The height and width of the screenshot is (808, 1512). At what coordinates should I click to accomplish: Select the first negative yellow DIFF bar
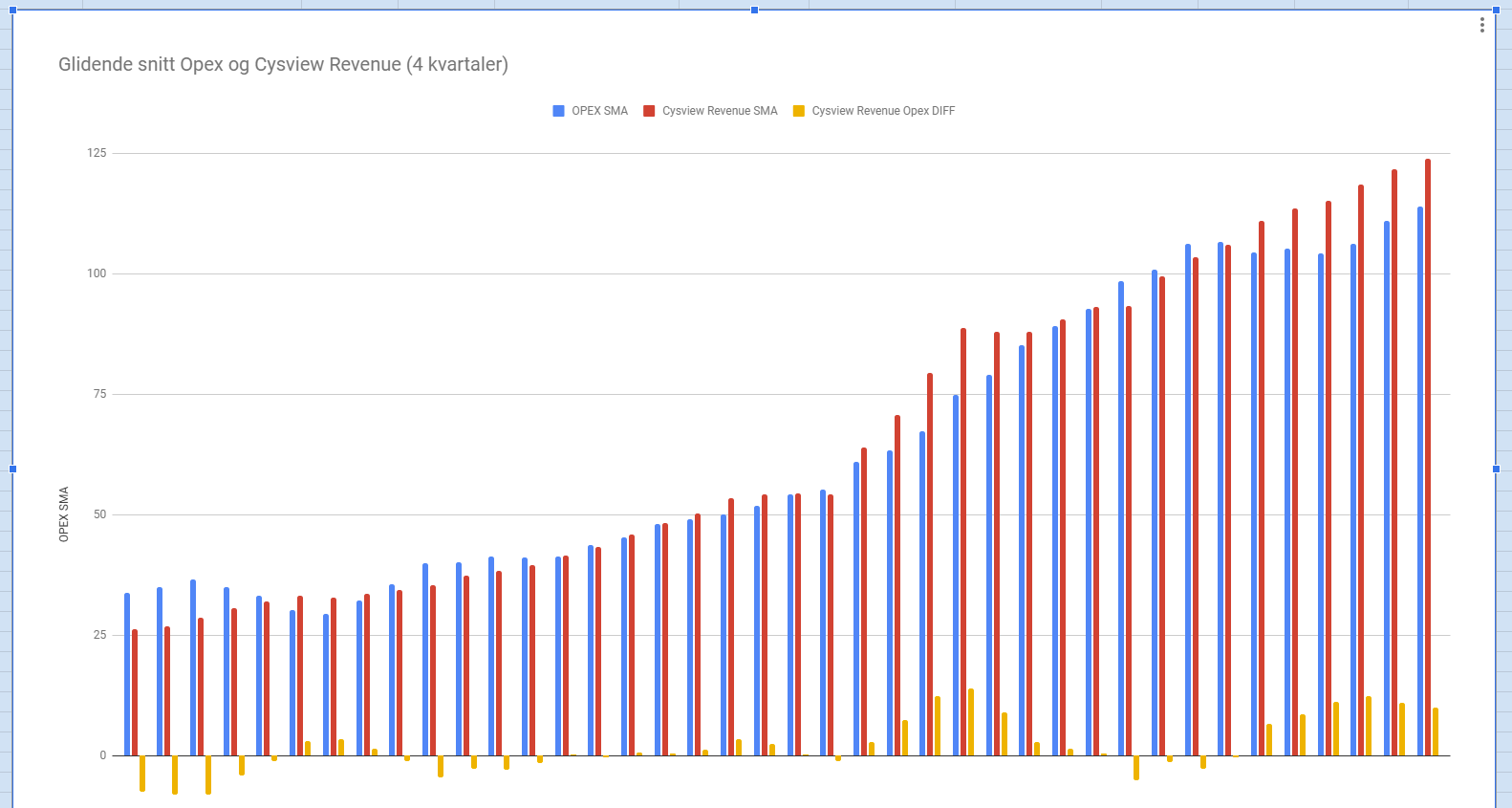coord(142,774)
